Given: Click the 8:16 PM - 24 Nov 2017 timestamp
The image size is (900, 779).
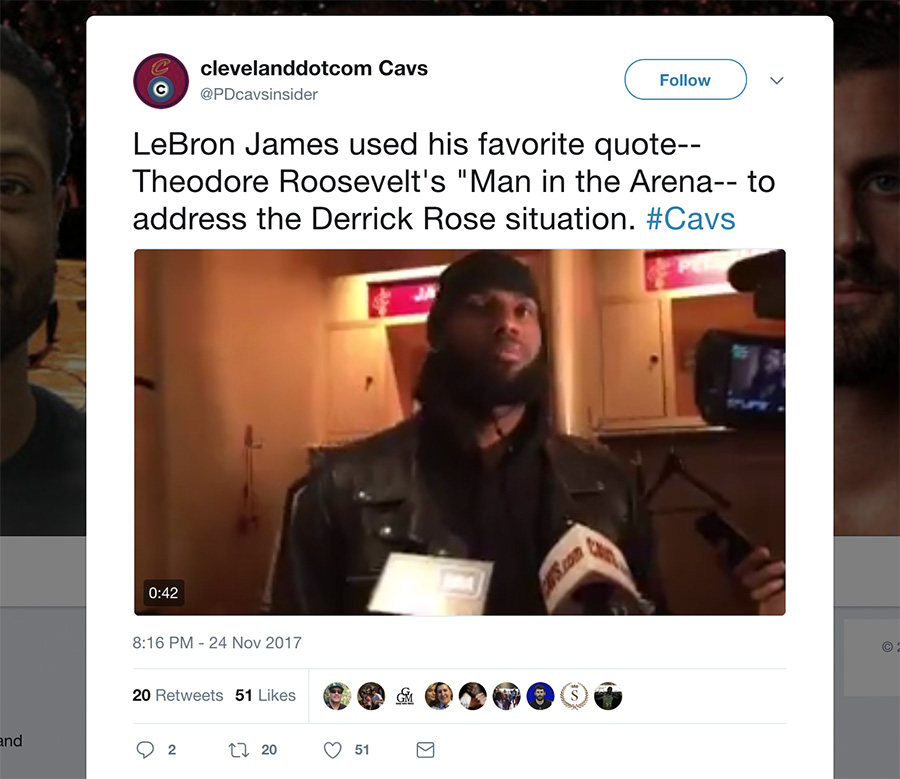Looking at the screenshot, I should tap(217, 642).
